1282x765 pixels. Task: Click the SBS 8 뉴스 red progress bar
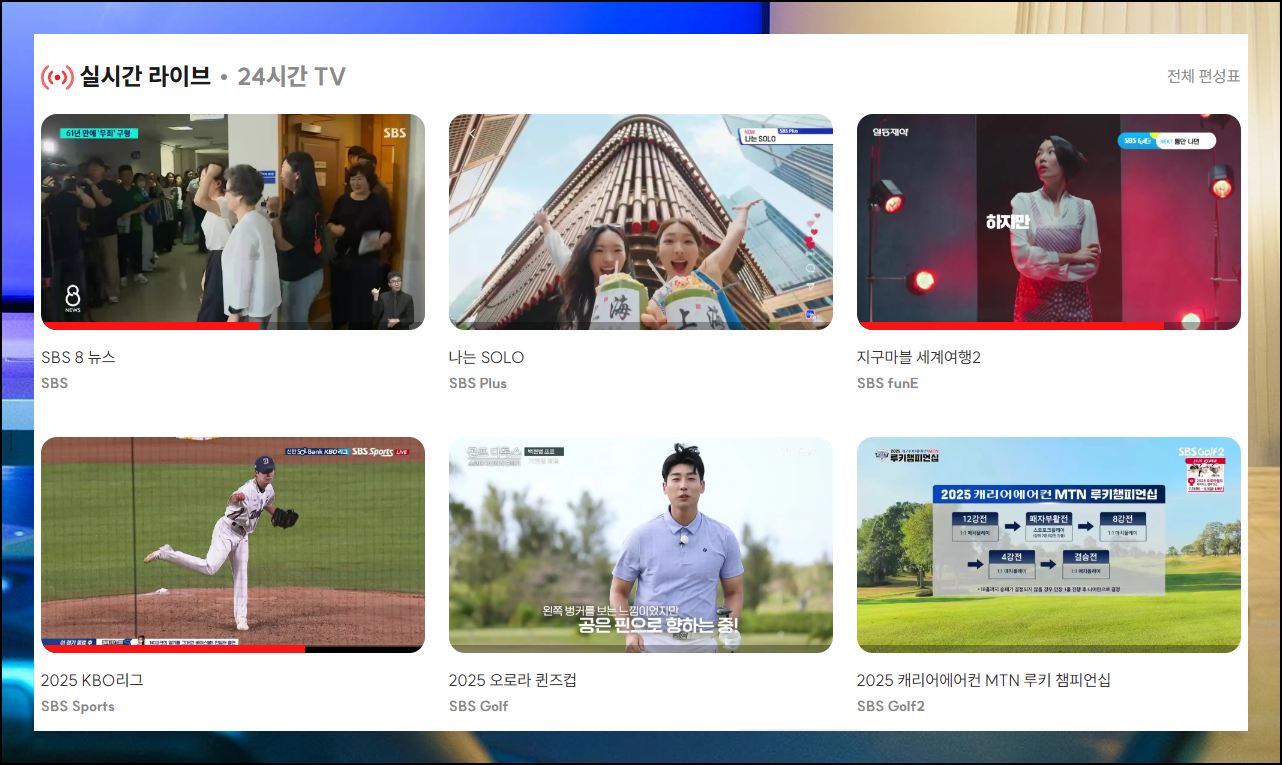click(150, 326)
